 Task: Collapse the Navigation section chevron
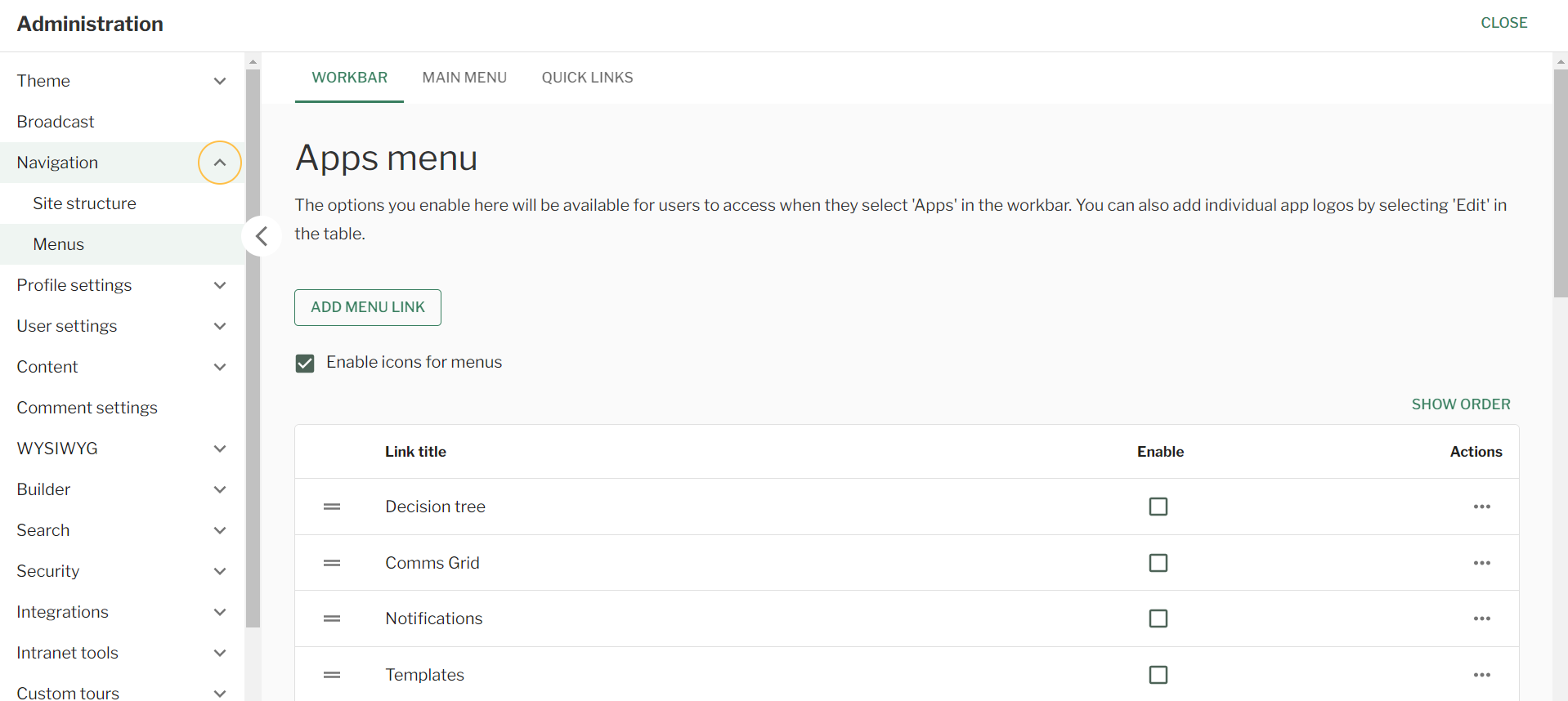(x=219, y=163)
